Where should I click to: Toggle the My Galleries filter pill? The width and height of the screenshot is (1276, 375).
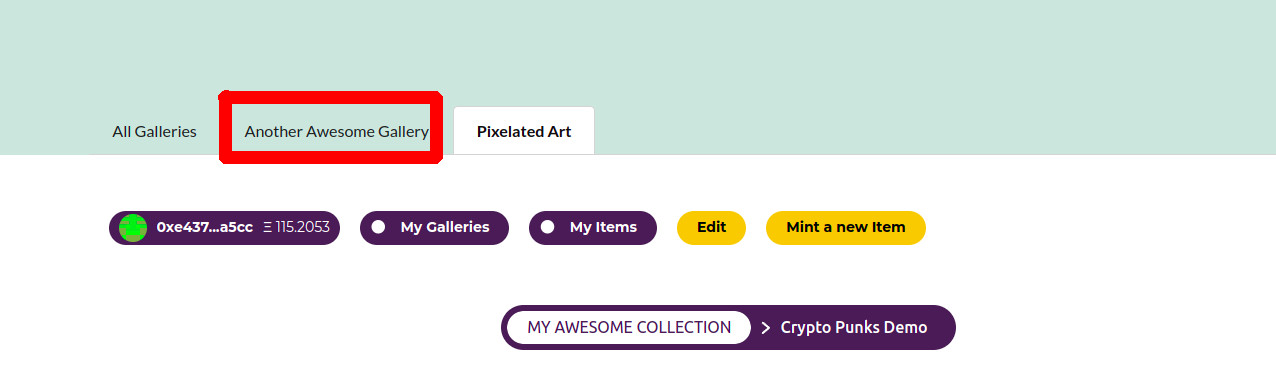(434, 227)
